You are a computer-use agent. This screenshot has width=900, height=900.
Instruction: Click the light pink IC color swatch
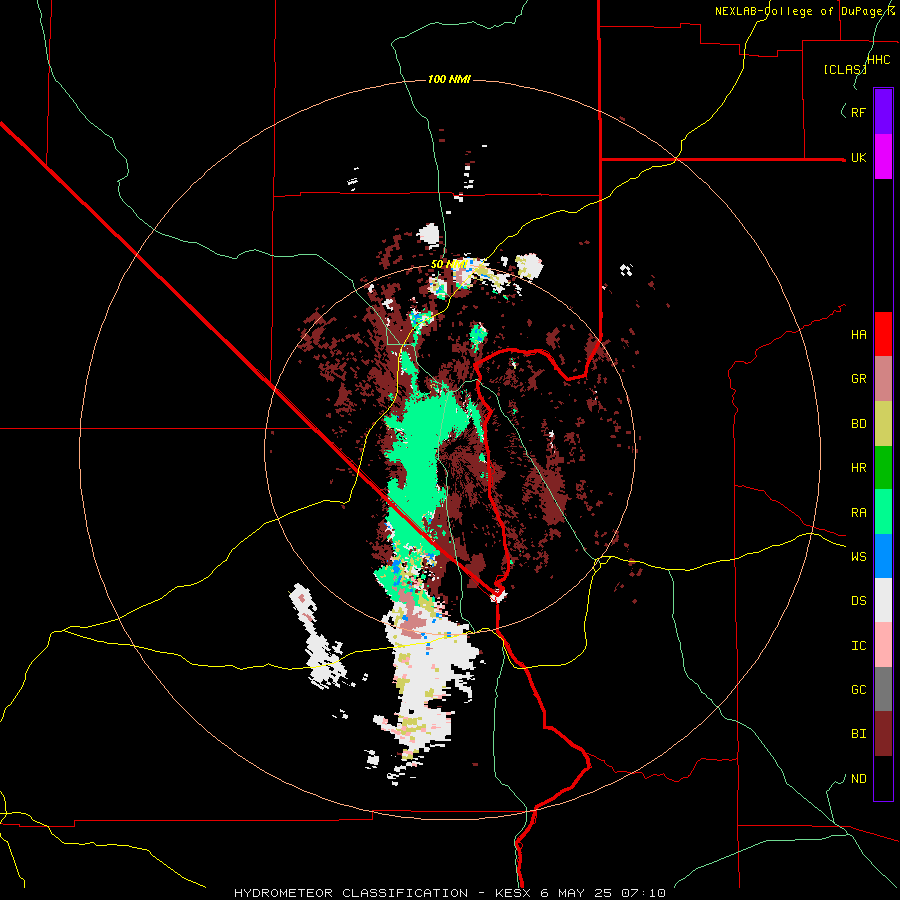(883, 645)
